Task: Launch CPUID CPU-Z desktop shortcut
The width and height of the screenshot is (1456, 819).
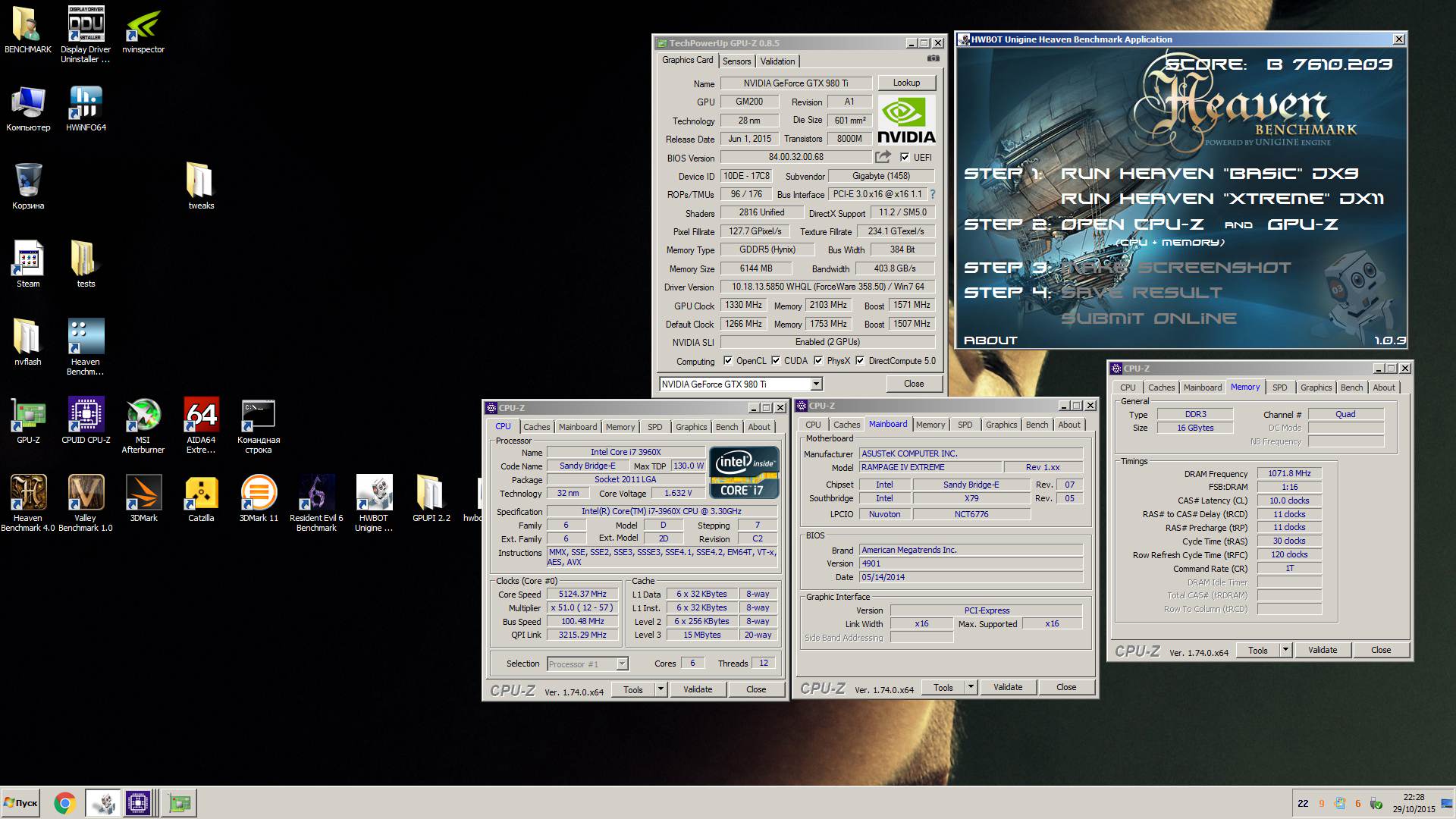Action: coord(86,421)
